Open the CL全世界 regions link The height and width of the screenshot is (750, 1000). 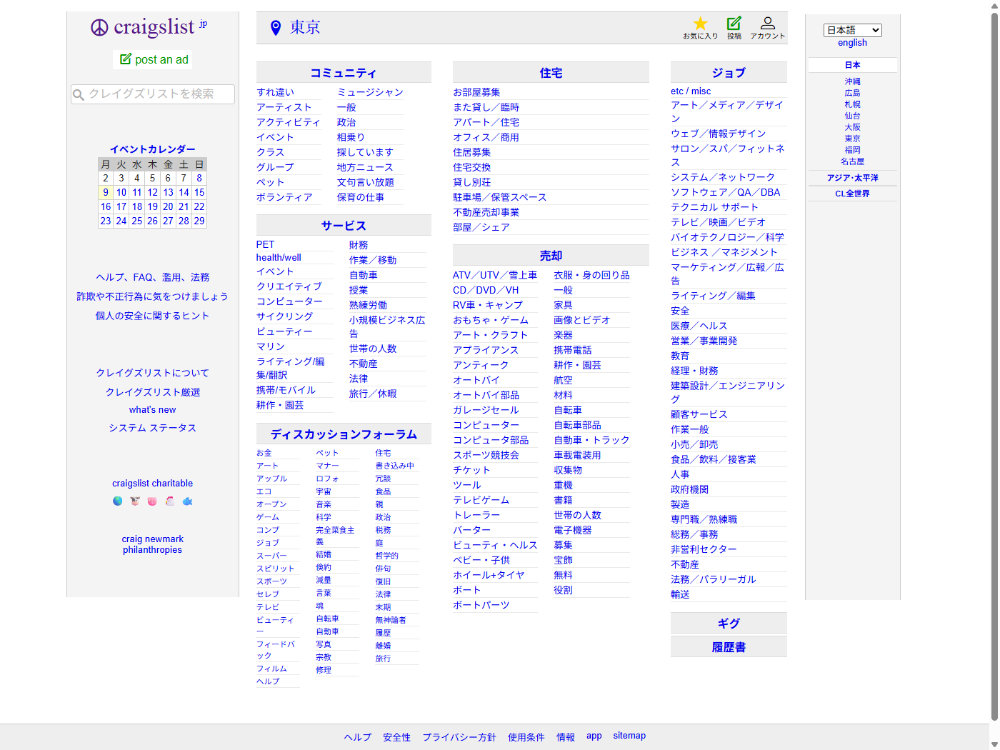click(x=852, y=192)
